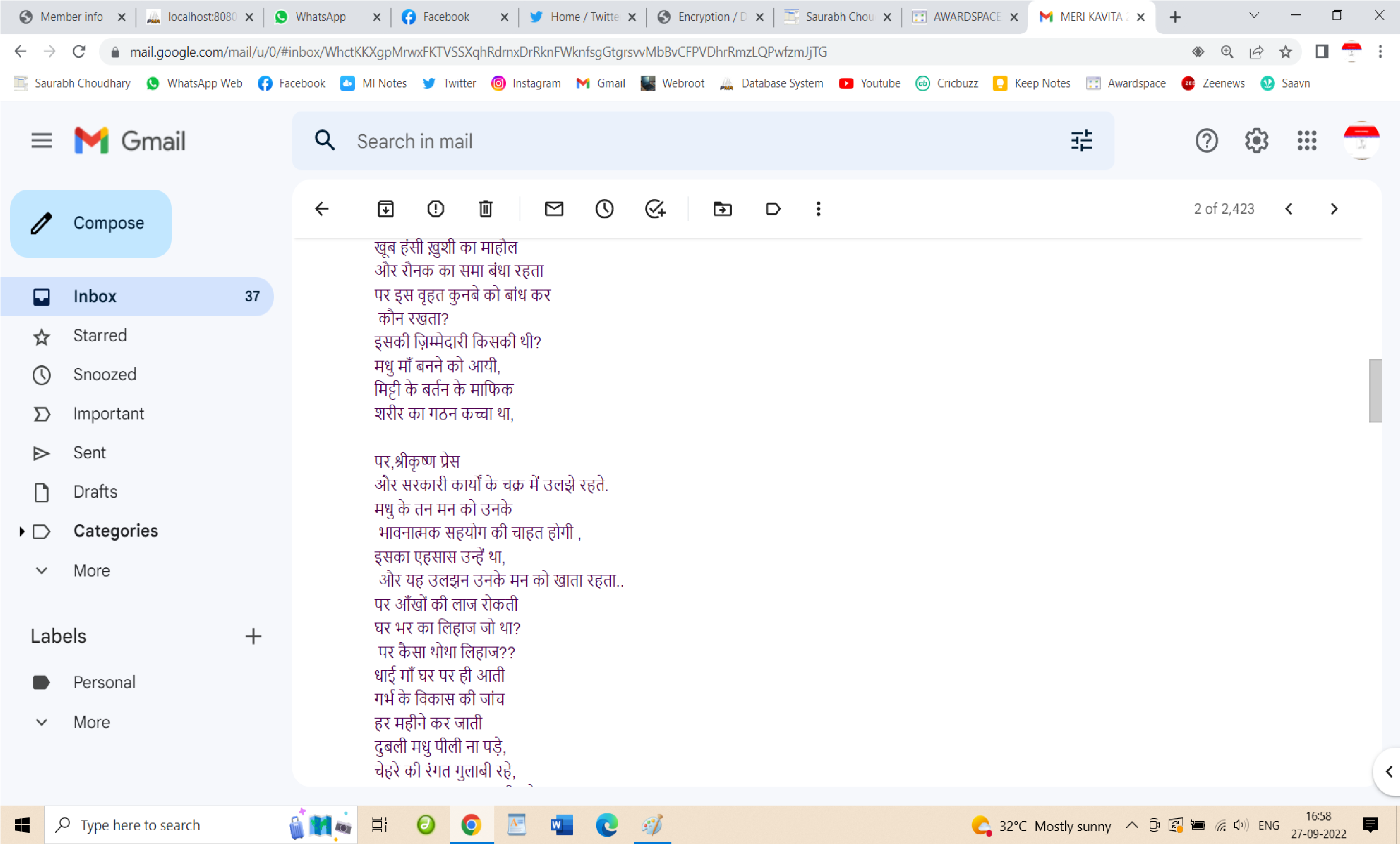Open the Cricbuzz bookmark link

(x=947, y=83)
